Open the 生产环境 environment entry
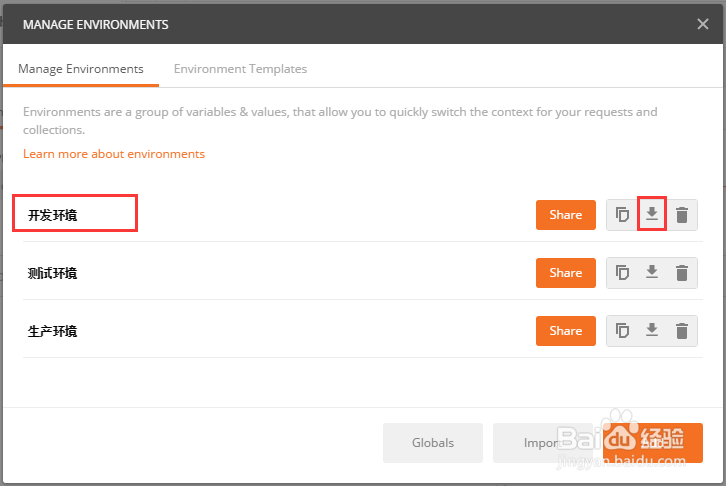The width and height of the screenshot is (726, 486). click(x=53, y=331)
